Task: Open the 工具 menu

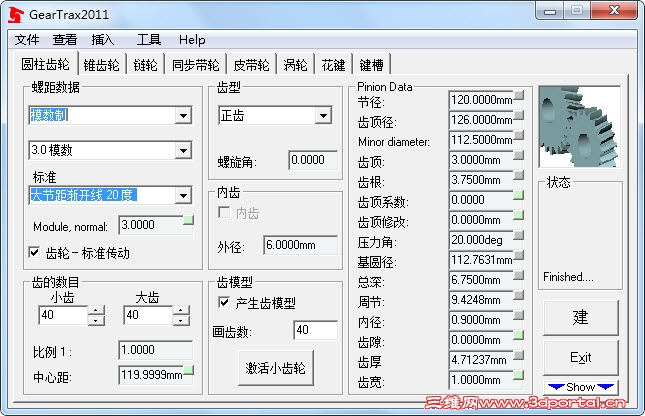Action: coord(148,40)
